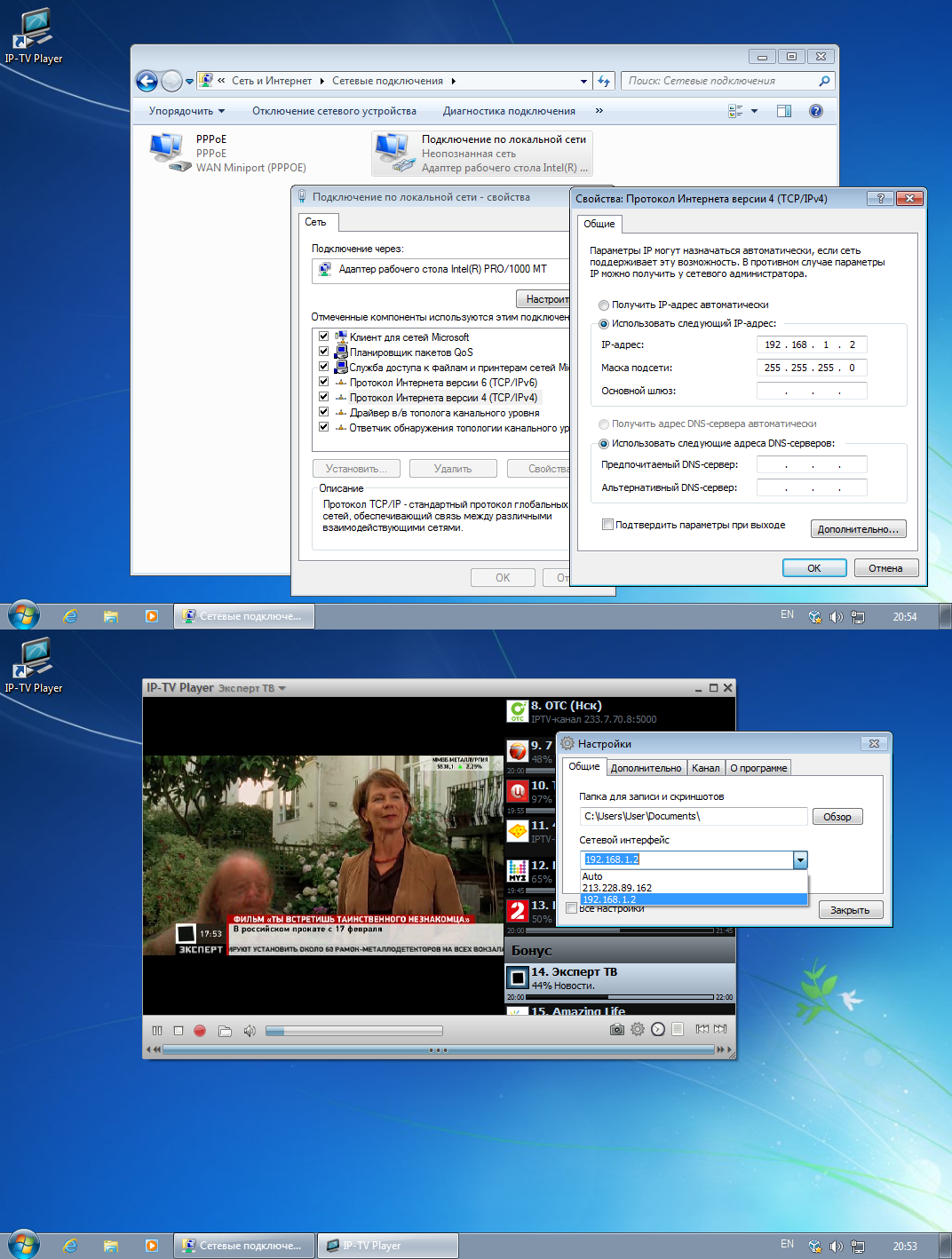Refresh the network connections address bar
The height and width of the screenshot is (1259, 952).
[604, 81]
